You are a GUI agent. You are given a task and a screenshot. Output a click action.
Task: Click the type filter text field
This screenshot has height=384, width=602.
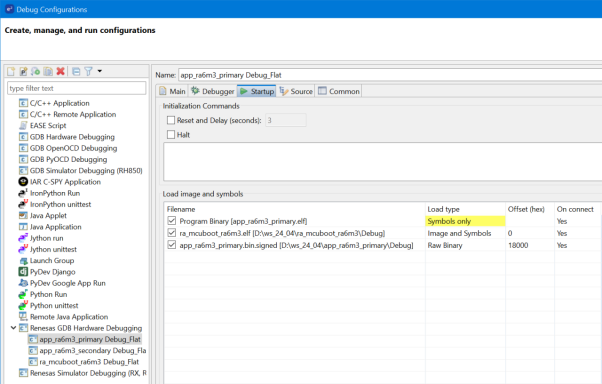[76, 88]
